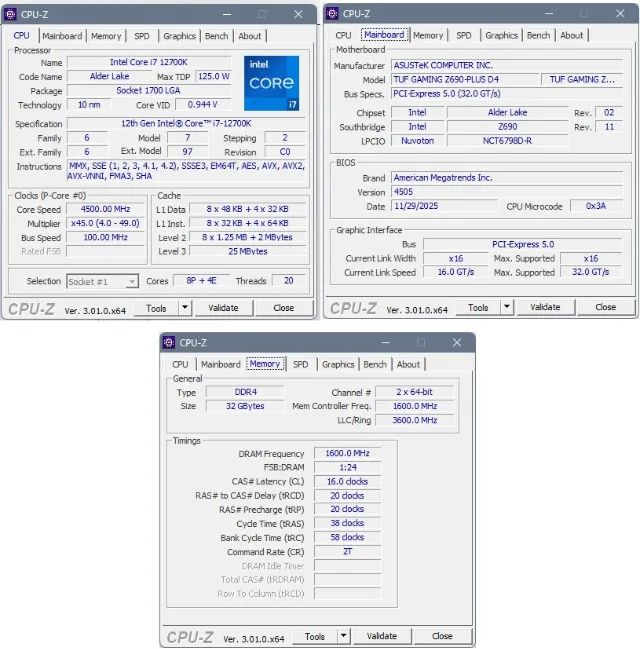640x649 pixels.
Task: Click the Current Link Speed value 16.0 GT/s
Action: [x=456, y=272]
